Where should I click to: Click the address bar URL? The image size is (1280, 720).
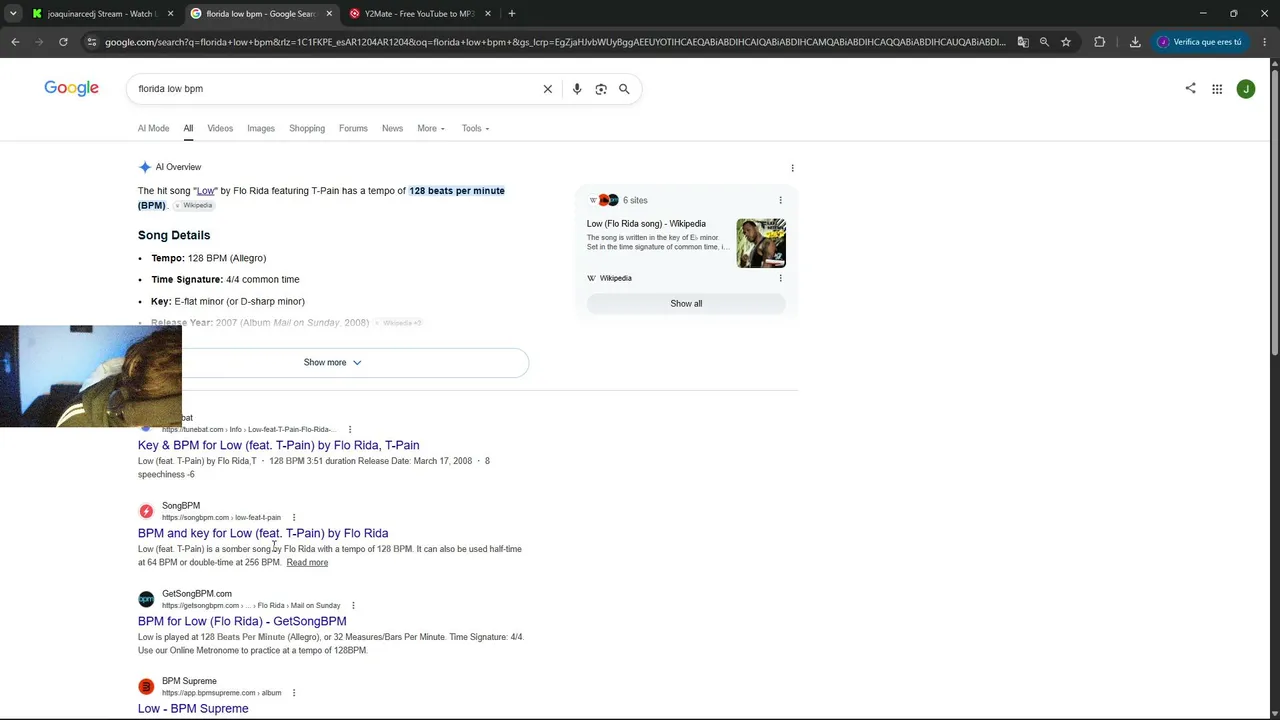(x=555, y=42)
